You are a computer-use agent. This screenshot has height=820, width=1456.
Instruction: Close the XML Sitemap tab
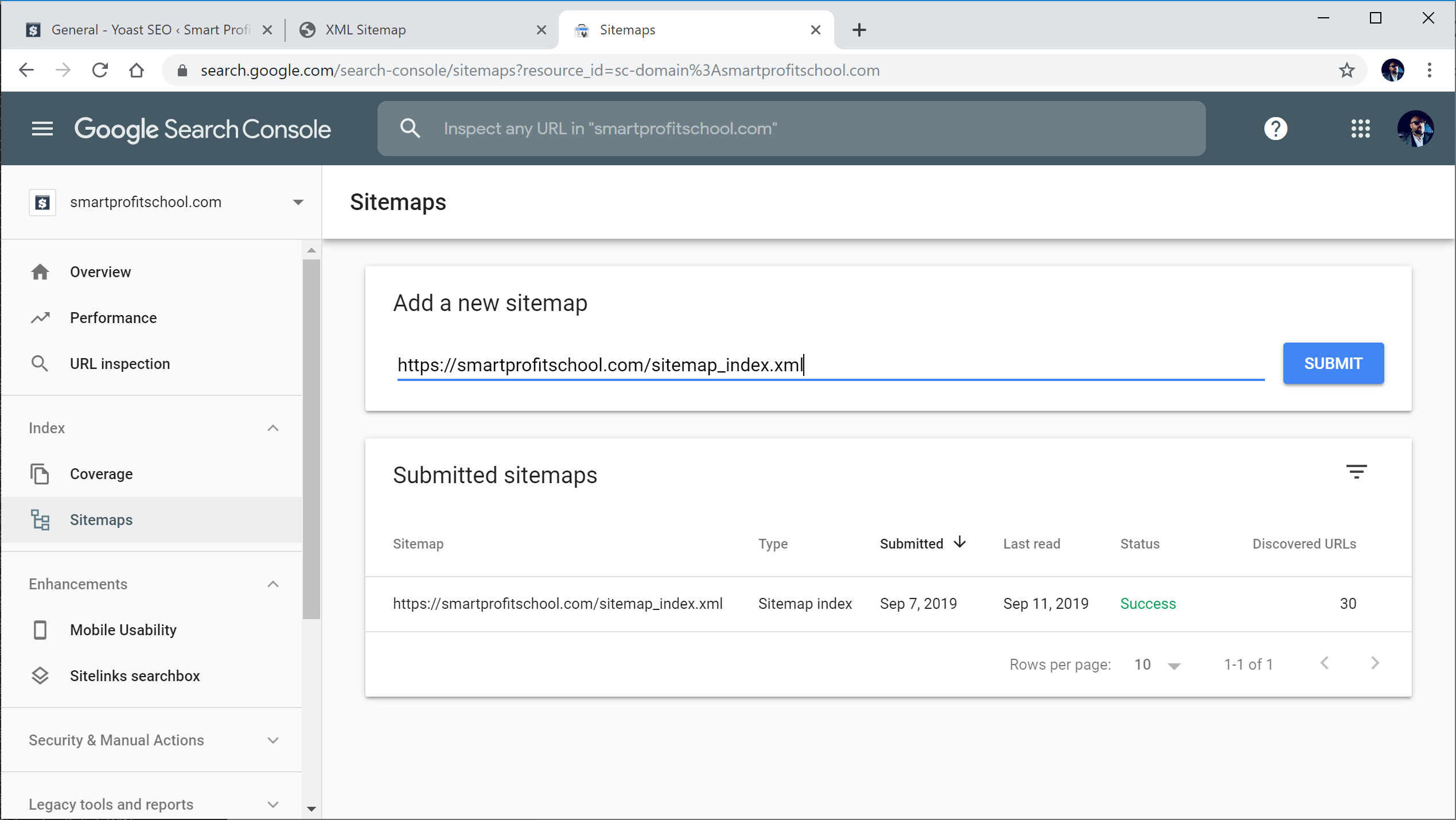tap(541, 30)
